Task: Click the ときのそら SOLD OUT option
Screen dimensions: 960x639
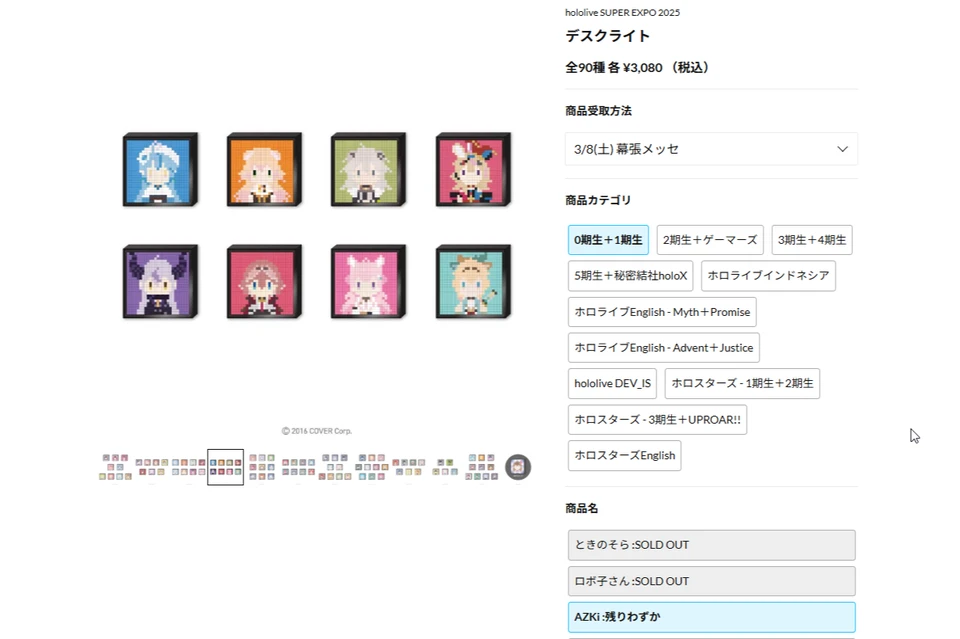Action: 711,545
